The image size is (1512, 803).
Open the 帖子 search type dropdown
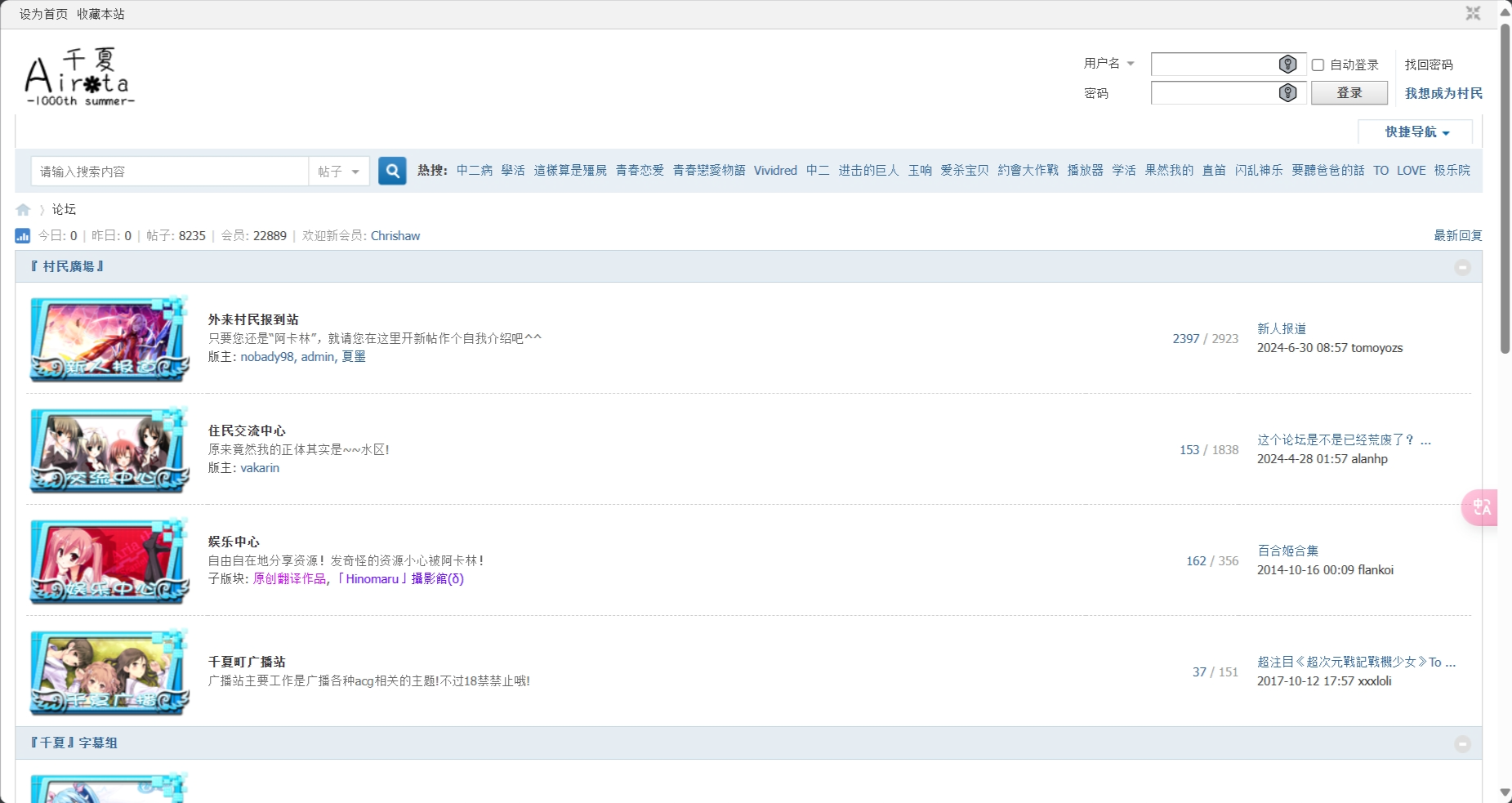tap(338, 172)
